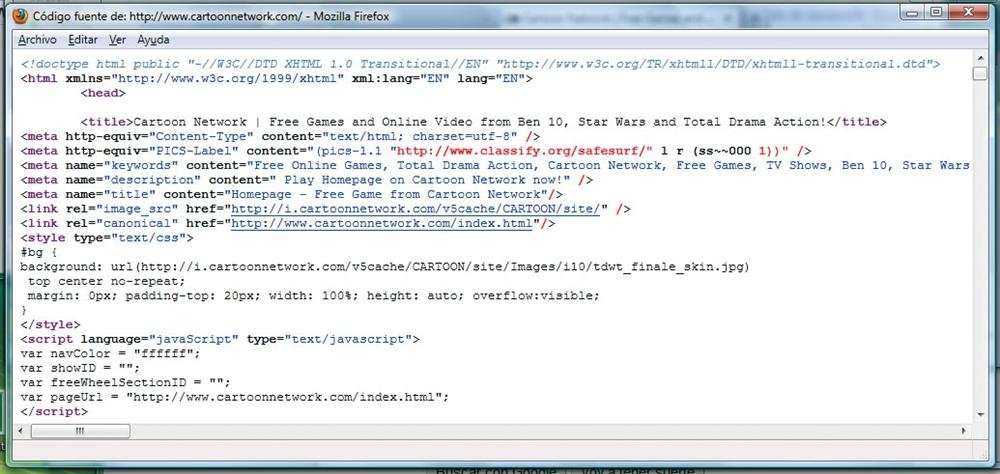
Task: Click the Content-Type meta line
Action: pyautogui.click(x=281, y=137)
